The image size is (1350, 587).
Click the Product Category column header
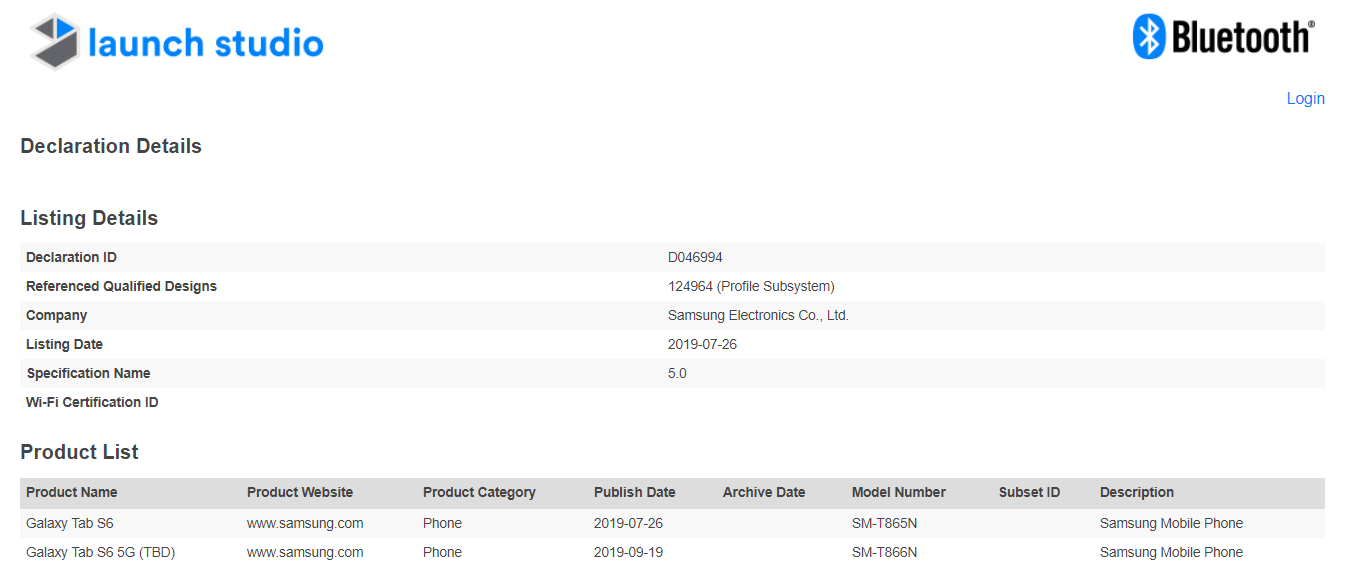tap(479, 492)
